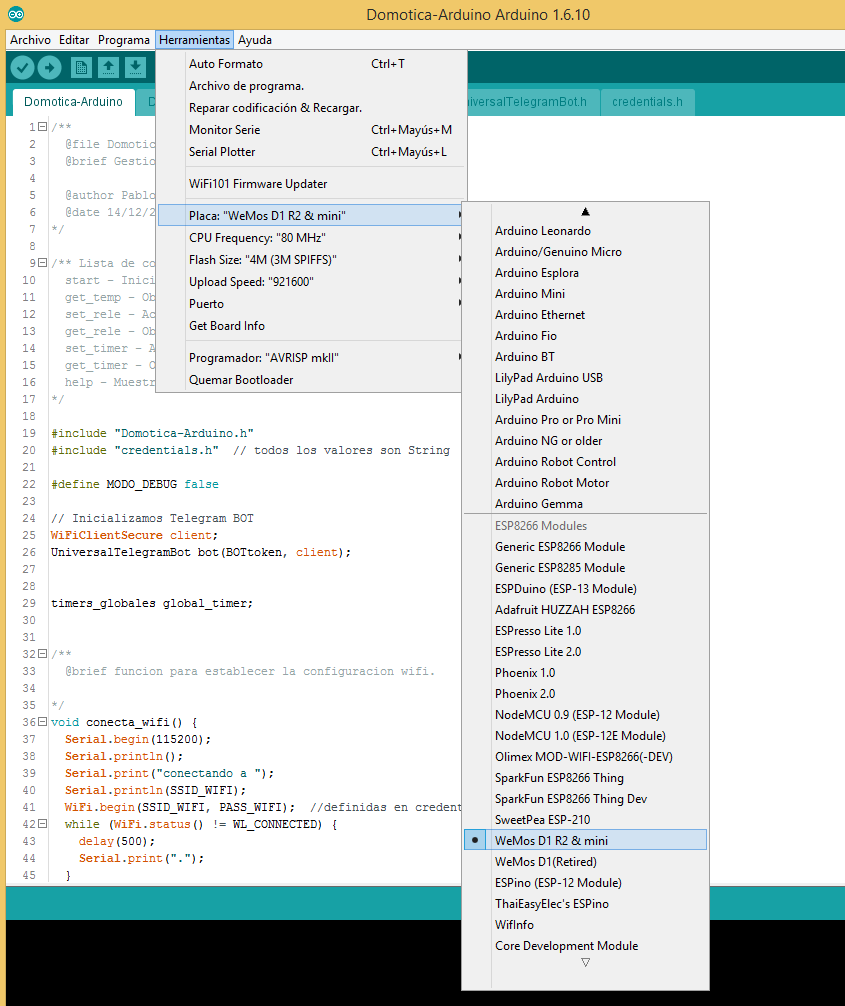Click the Open sketch up-arrow icon
The image size is (845, 1006).
108,67
